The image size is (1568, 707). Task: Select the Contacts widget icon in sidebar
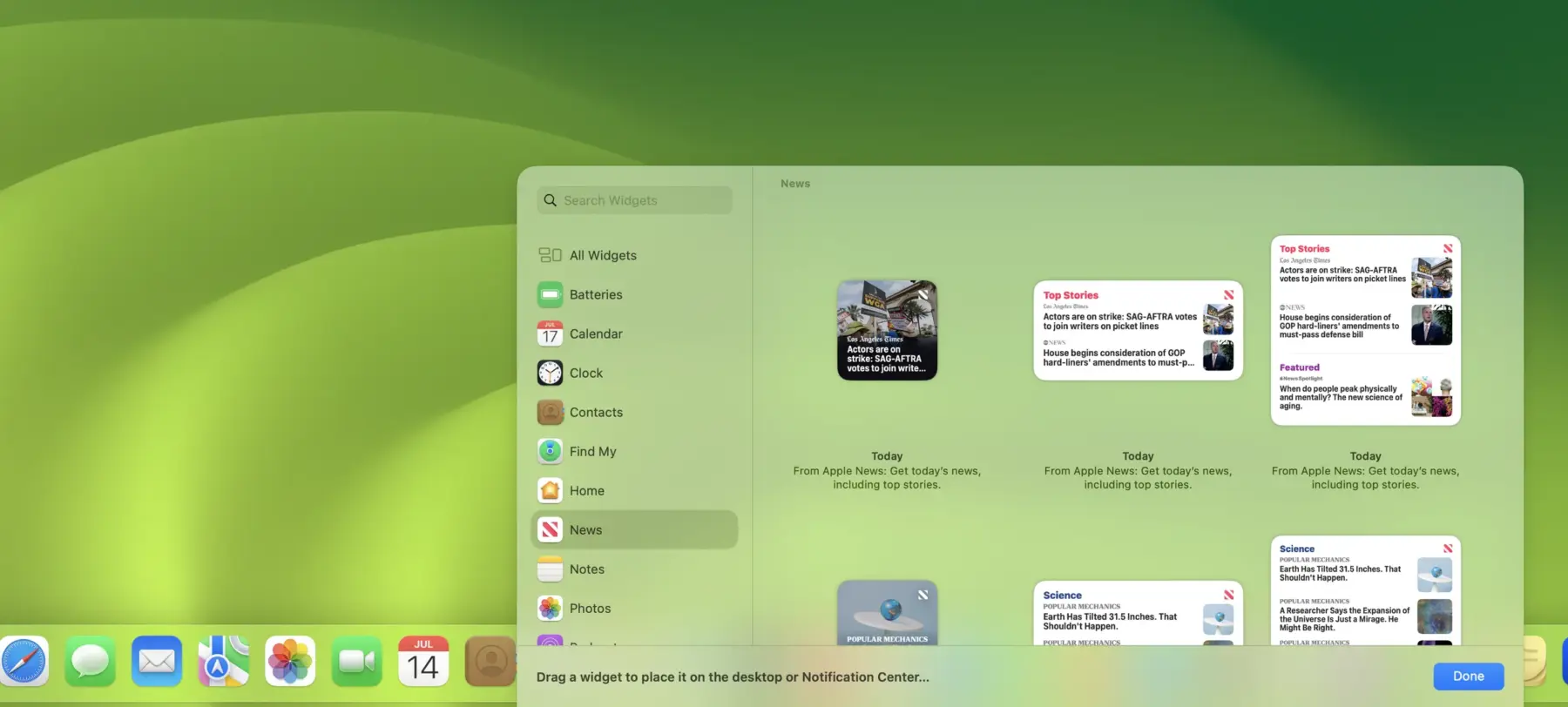550,412
